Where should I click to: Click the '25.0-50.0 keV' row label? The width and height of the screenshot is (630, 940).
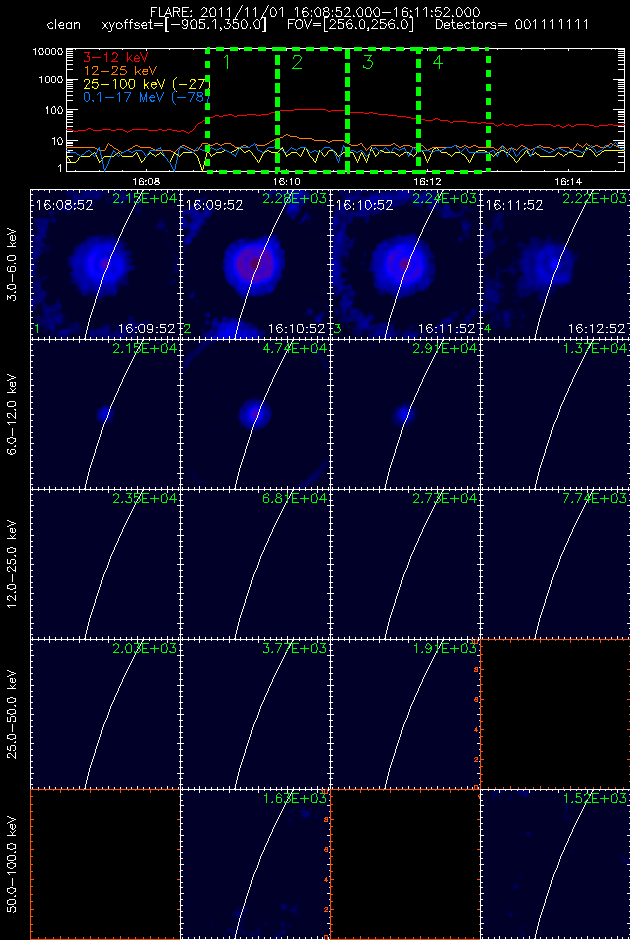pyautogui.click(x=13, y=714)
